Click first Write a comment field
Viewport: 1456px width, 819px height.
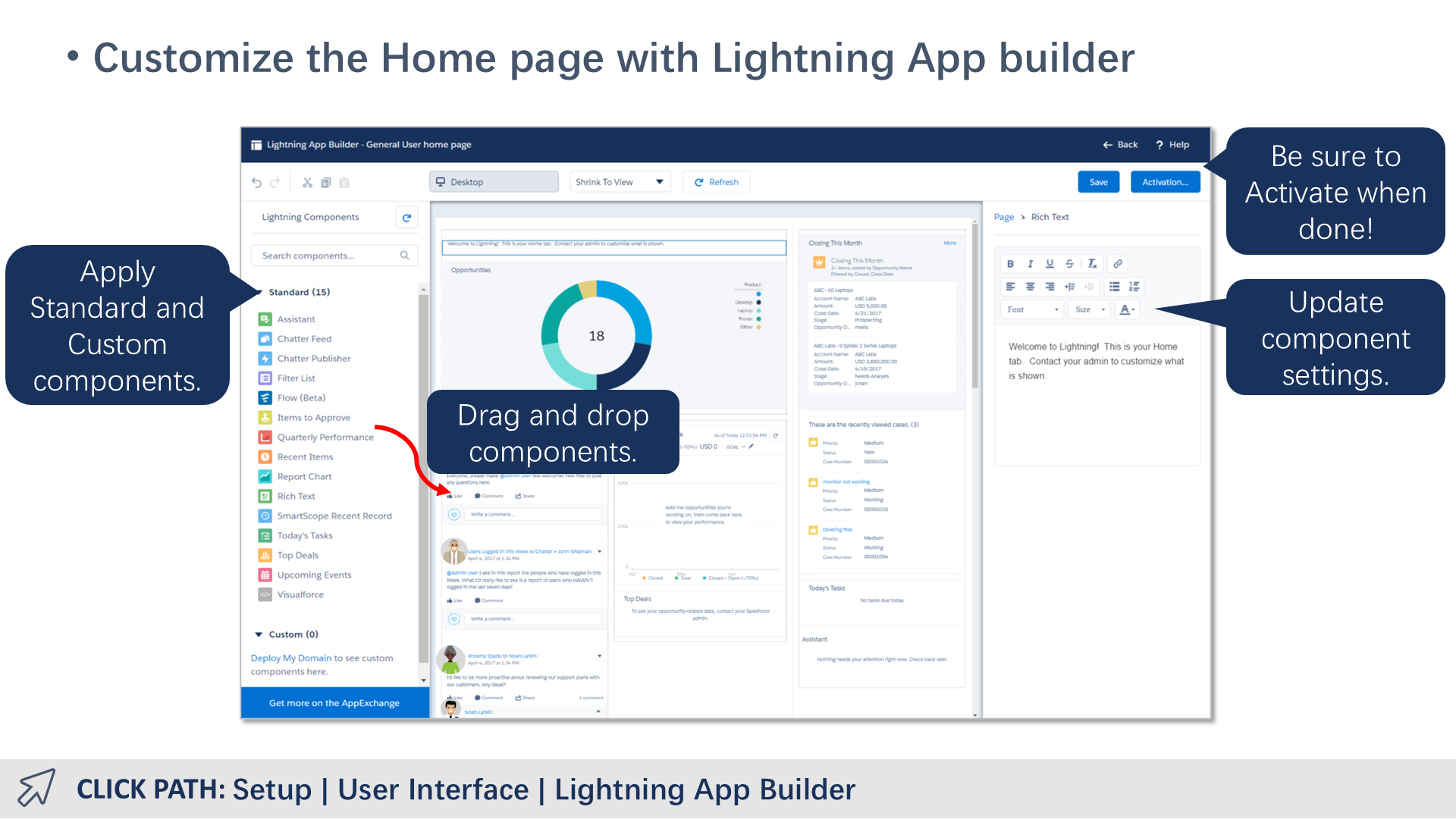[x=535, y=514]
